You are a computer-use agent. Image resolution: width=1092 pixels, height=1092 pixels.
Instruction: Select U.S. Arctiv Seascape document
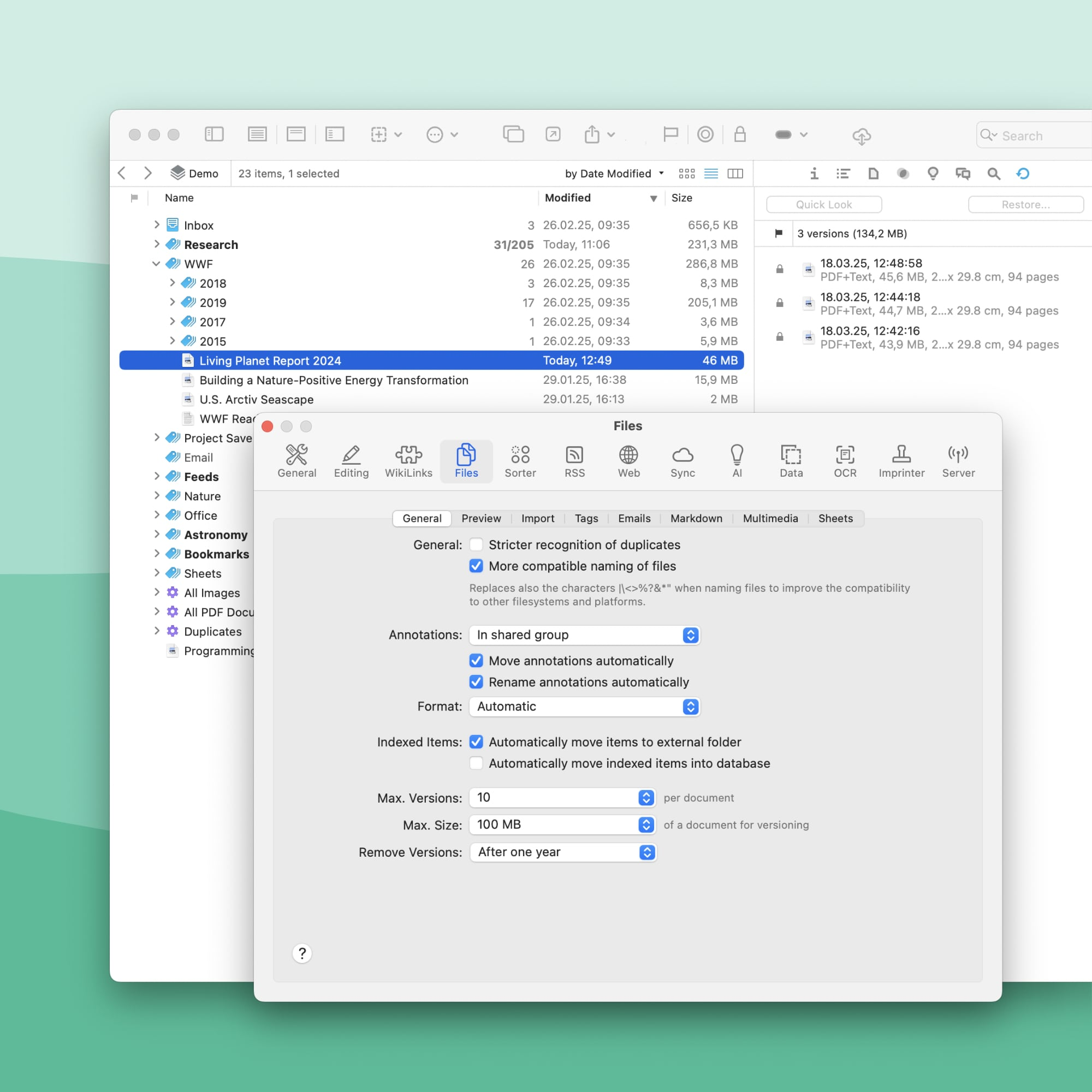(431, 399)
